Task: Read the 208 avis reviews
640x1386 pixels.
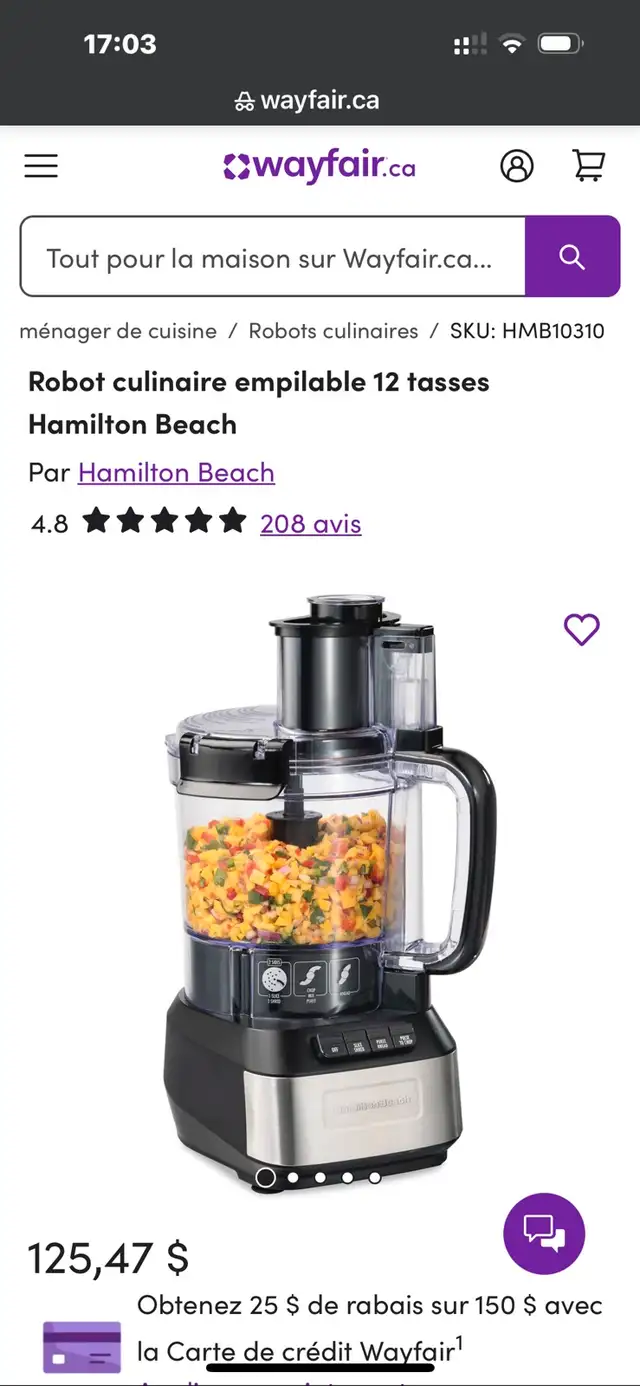Action: [x=311, y=523]
